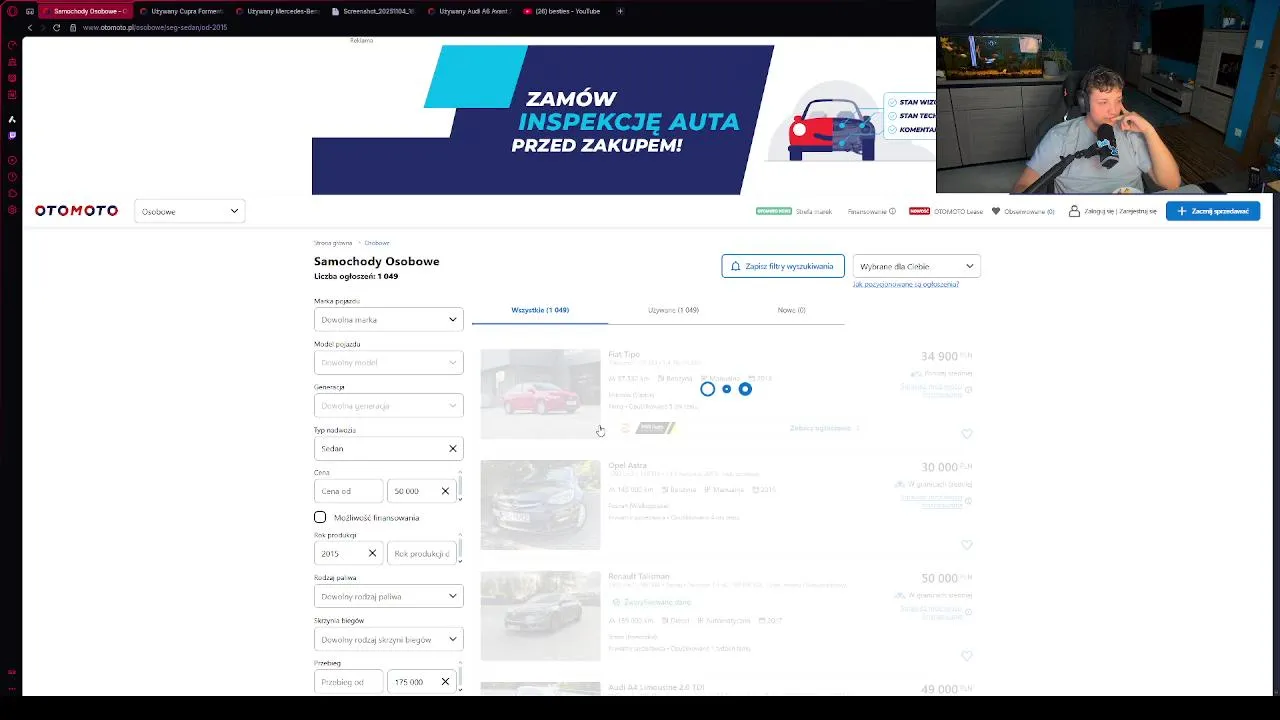Open sidebar settings gear icon

(x=12, y=209)
